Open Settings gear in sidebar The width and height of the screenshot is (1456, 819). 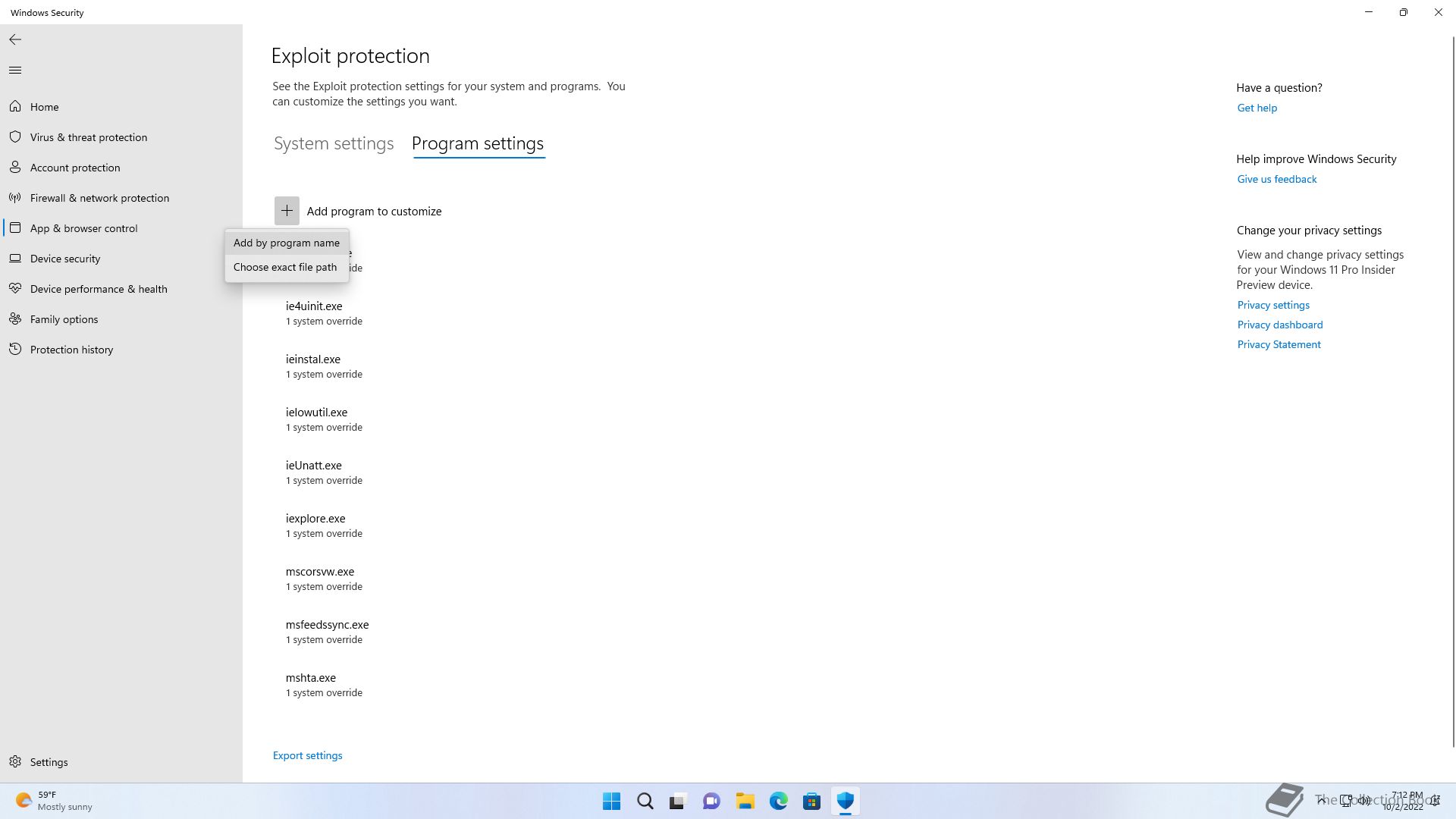[15, 761]
